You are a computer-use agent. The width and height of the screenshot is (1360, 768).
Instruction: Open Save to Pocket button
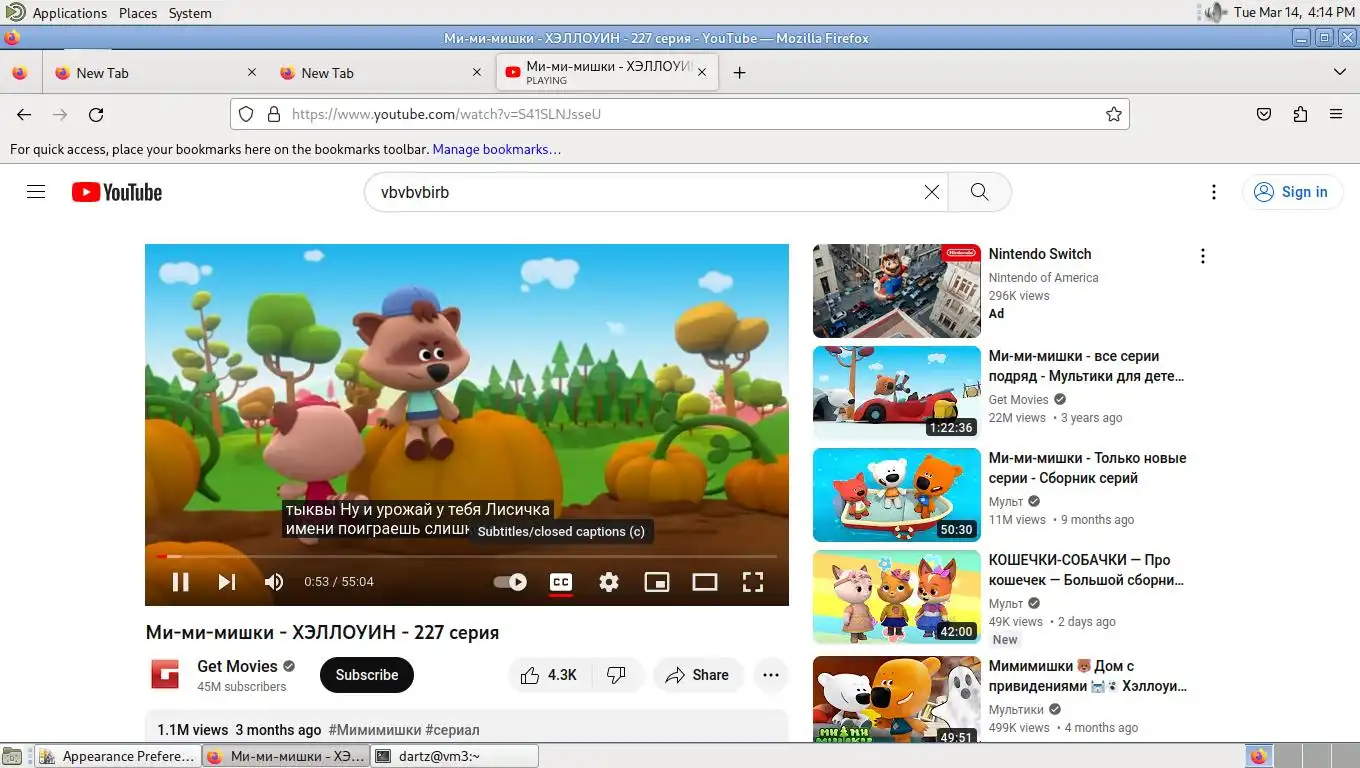(1264, 114)
